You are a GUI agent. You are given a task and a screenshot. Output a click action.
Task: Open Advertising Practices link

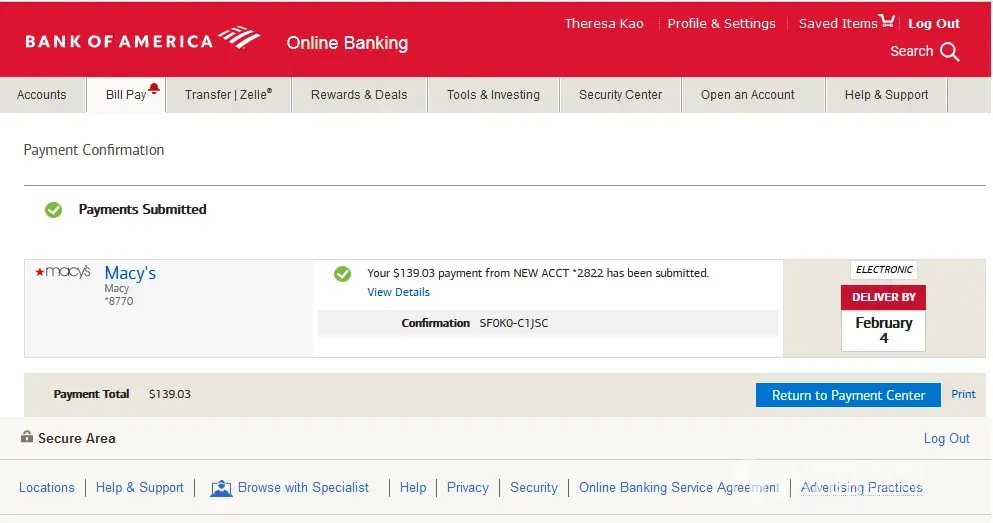(x=861, y=488)
